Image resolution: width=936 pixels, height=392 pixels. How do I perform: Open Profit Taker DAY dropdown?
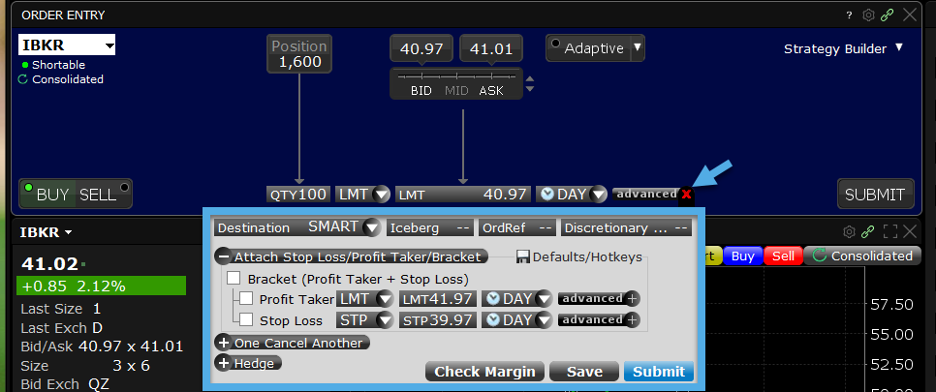coord(543,299)
